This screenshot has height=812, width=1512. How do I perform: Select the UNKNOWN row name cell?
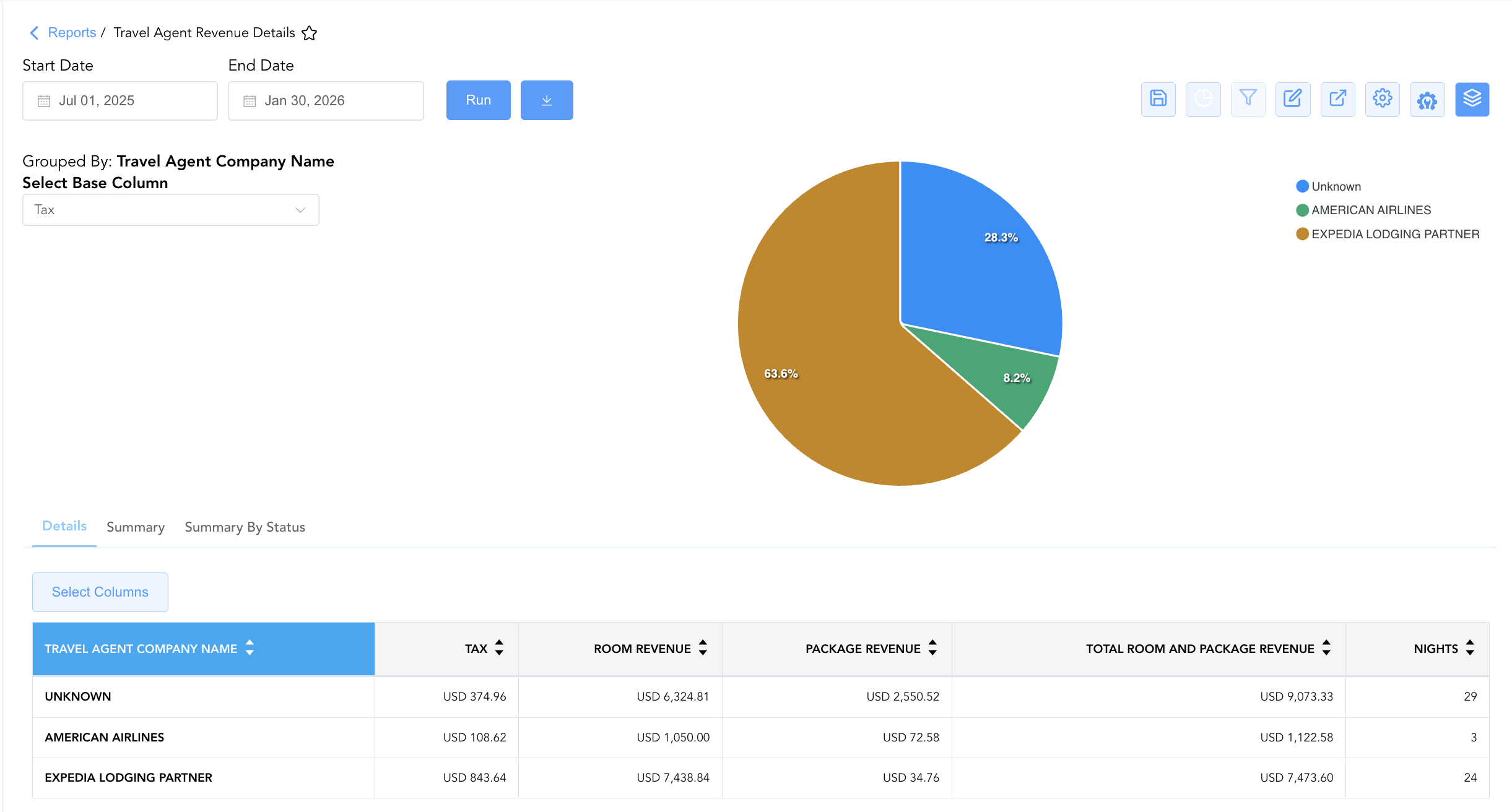pos(204,697)
